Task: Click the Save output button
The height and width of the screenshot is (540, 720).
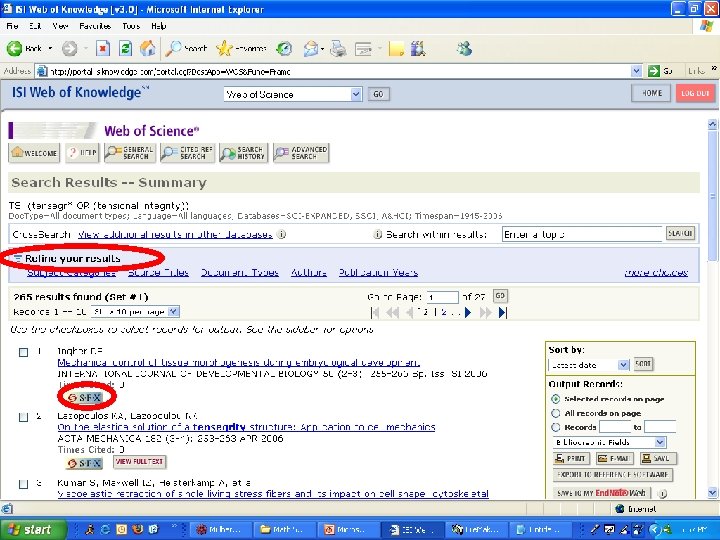Action: [x=658, y=458]
